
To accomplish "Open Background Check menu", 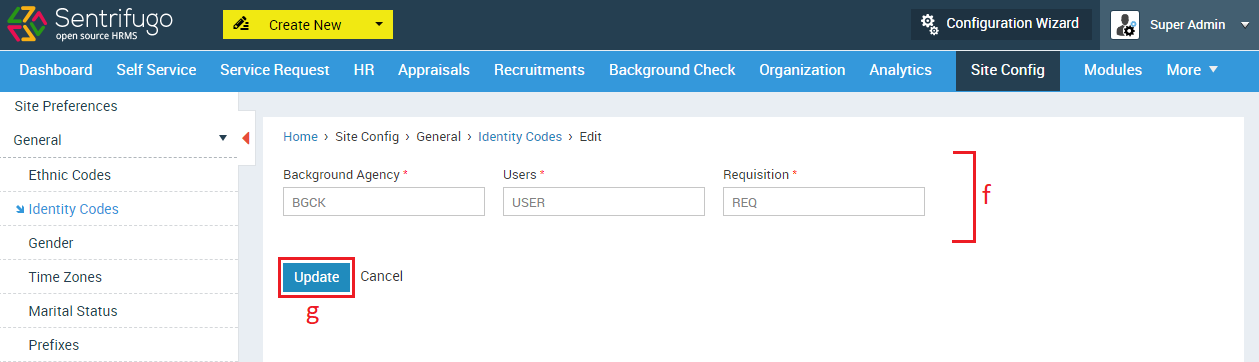I will pyautogui.click(x=672, y=70).
